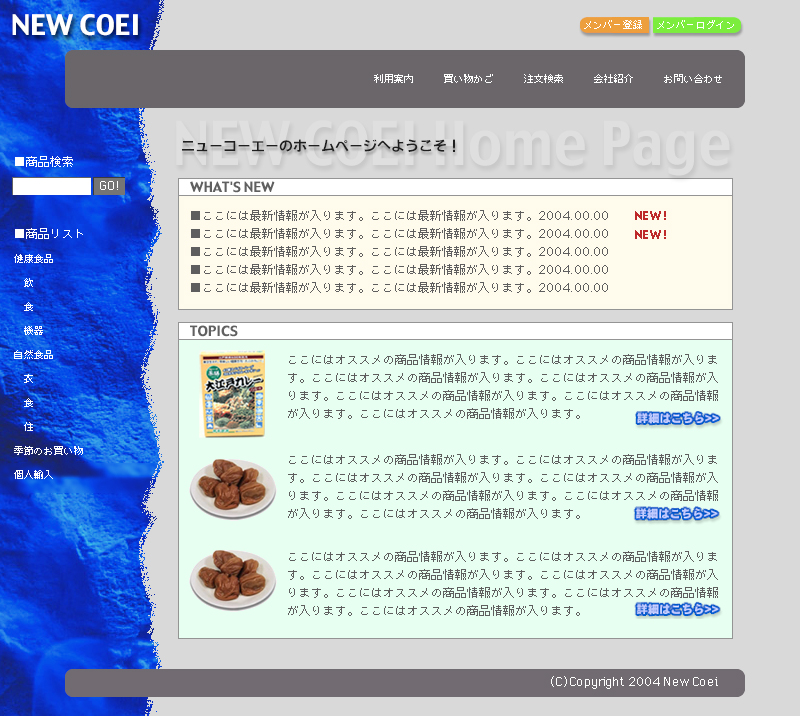Viewport: 800px width, 716px height.
Task: Click first topic's 詳細はこちら>> details graphic
Action: pyautogui.click(x=677, y=418)
